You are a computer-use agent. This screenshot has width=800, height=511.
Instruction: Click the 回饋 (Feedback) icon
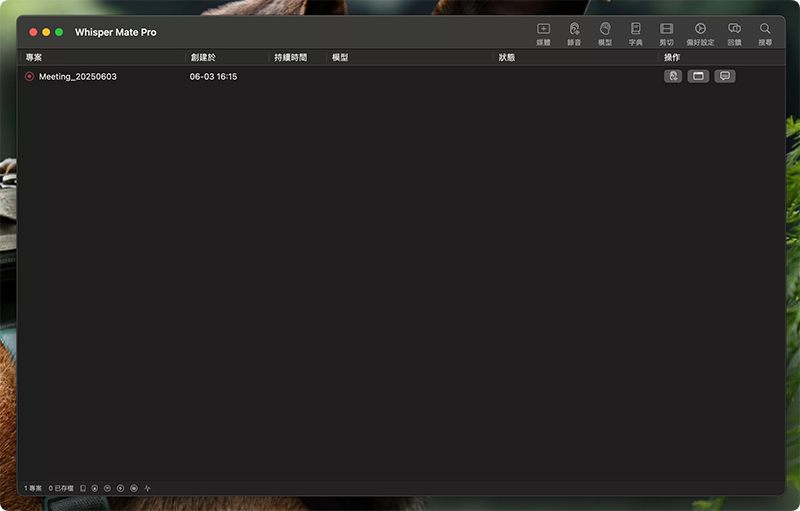coord(734,30)
